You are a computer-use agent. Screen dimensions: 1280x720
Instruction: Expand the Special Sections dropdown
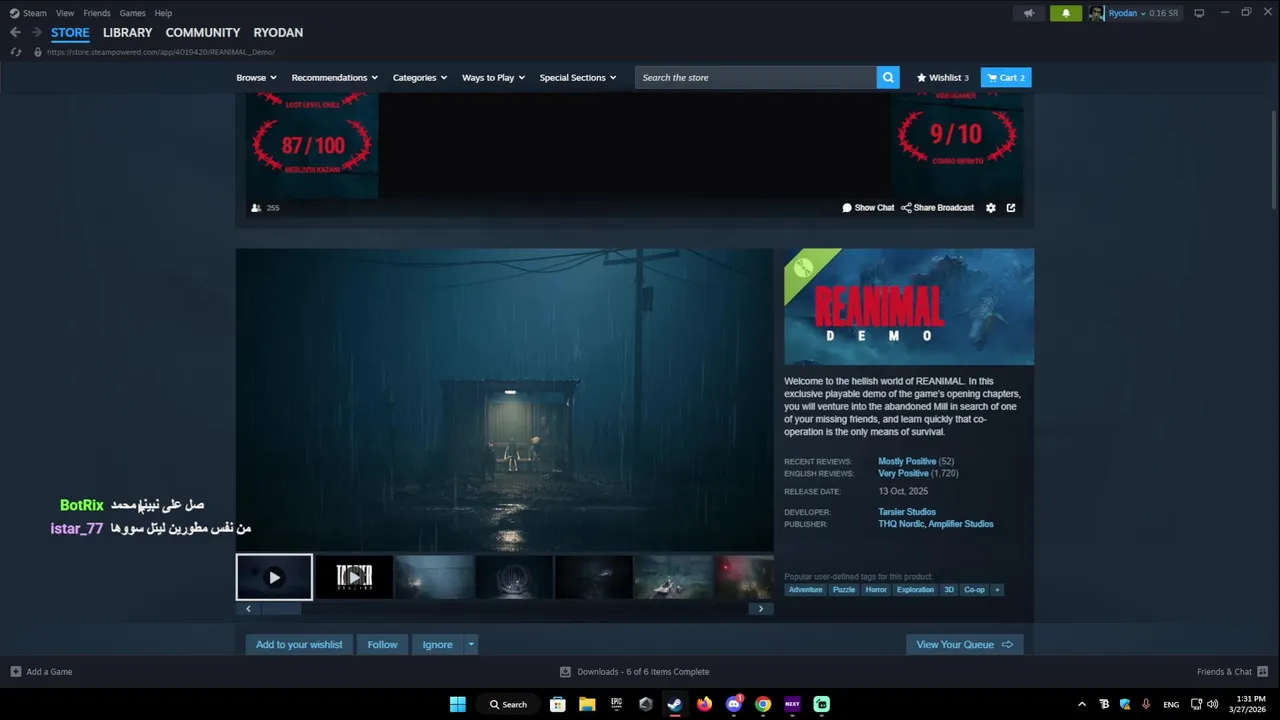tap(577, 77)
